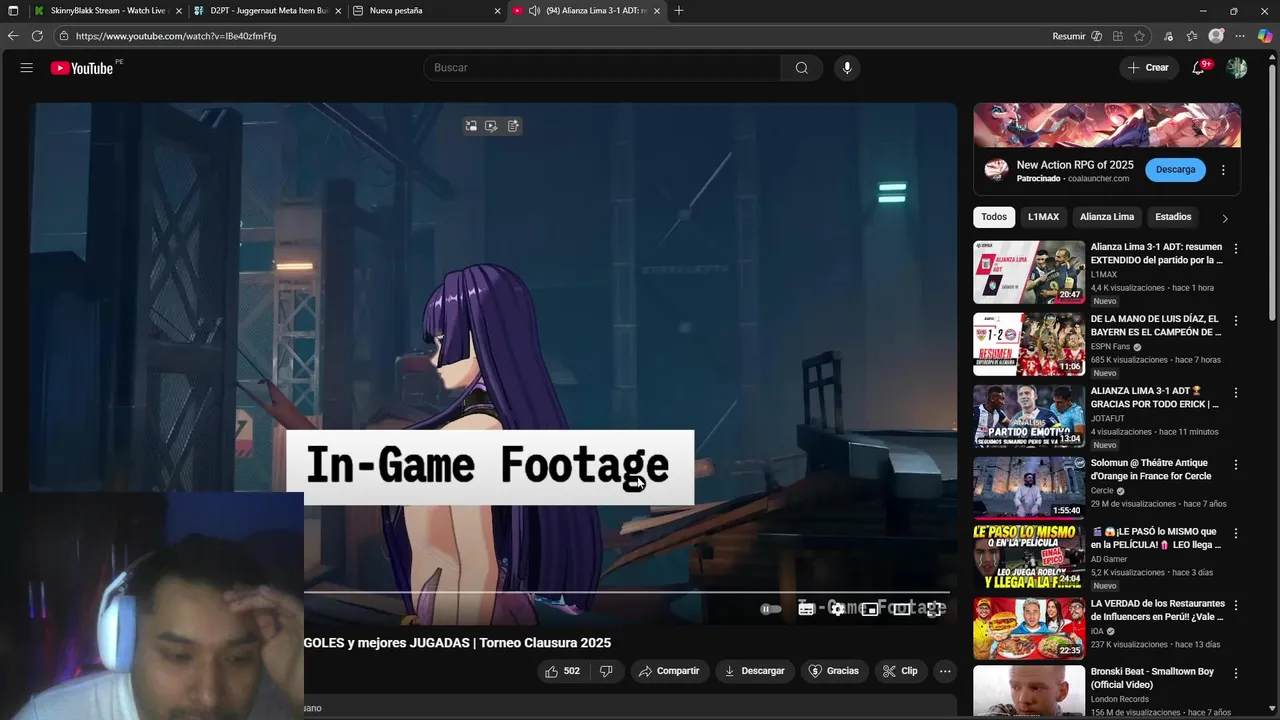Click the Gracias button

click(x=834, y=671)
